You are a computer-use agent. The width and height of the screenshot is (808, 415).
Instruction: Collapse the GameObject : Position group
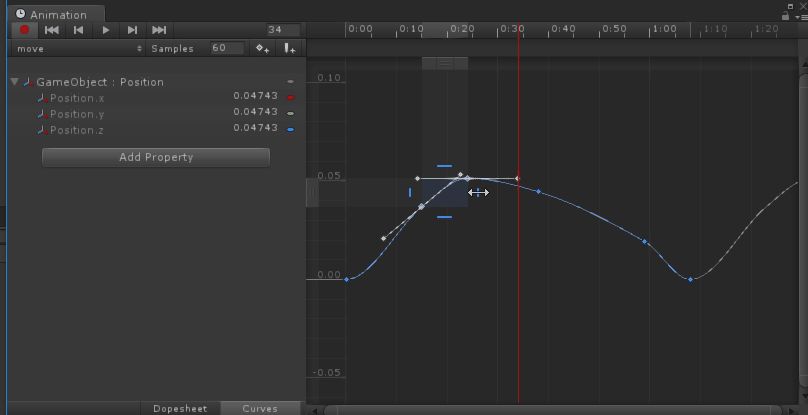pos(14,82)
